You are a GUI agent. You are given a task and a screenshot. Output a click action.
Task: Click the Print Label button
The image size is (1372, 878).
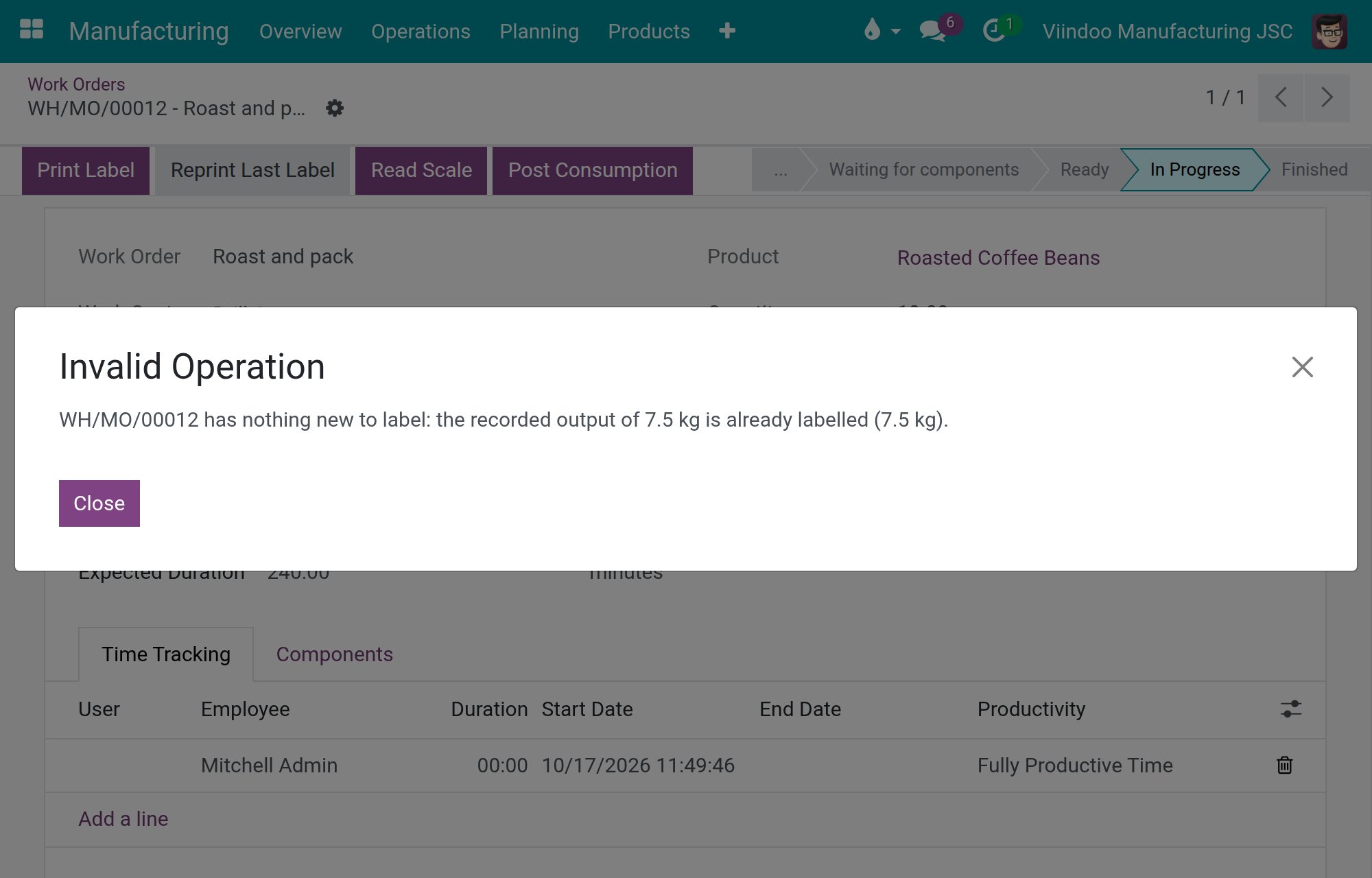86,170
